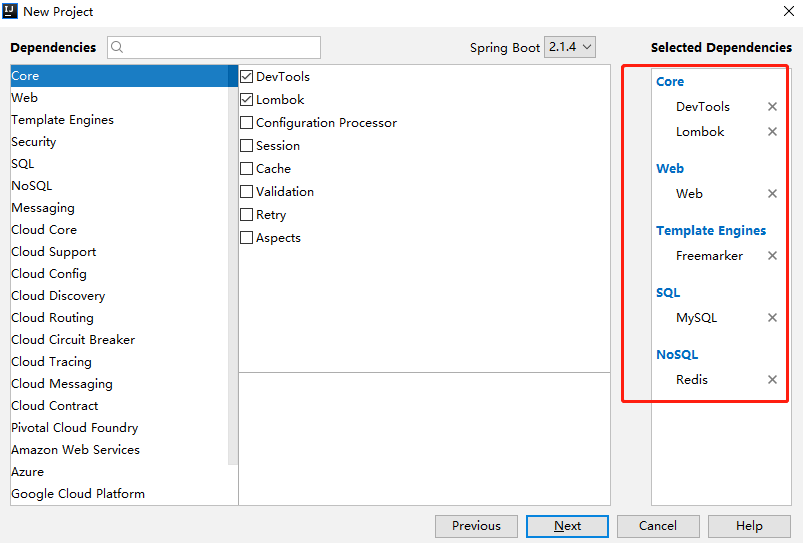Focus the dependencies search field

(x=214, y=47)
